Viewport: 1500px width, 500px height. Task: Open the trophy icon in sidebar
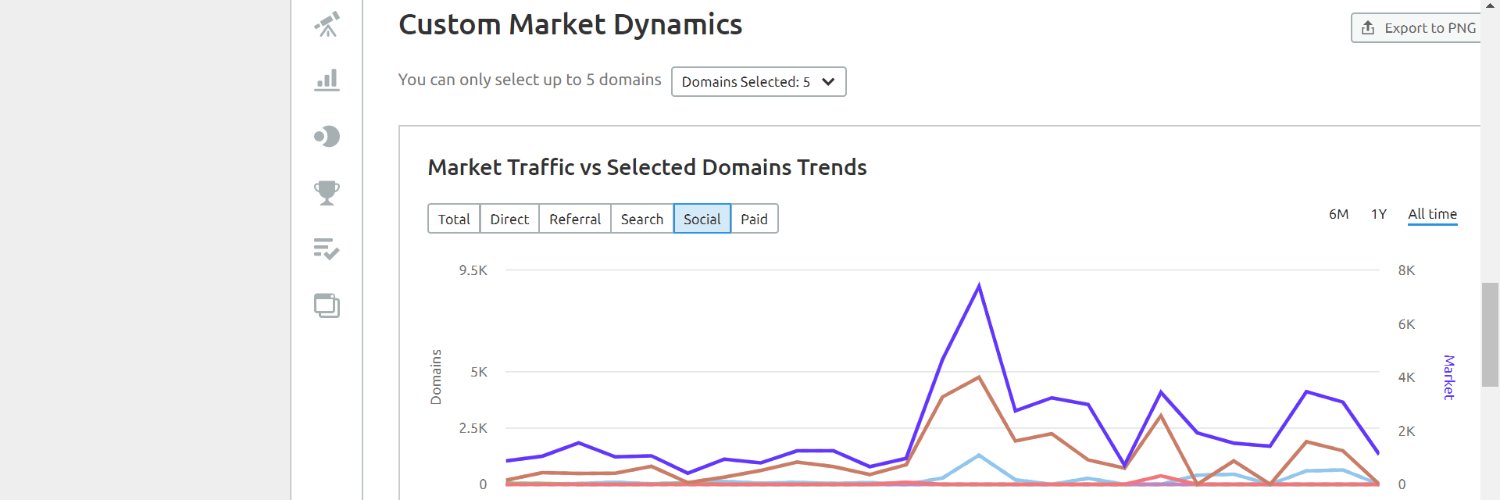pos(327,192)
